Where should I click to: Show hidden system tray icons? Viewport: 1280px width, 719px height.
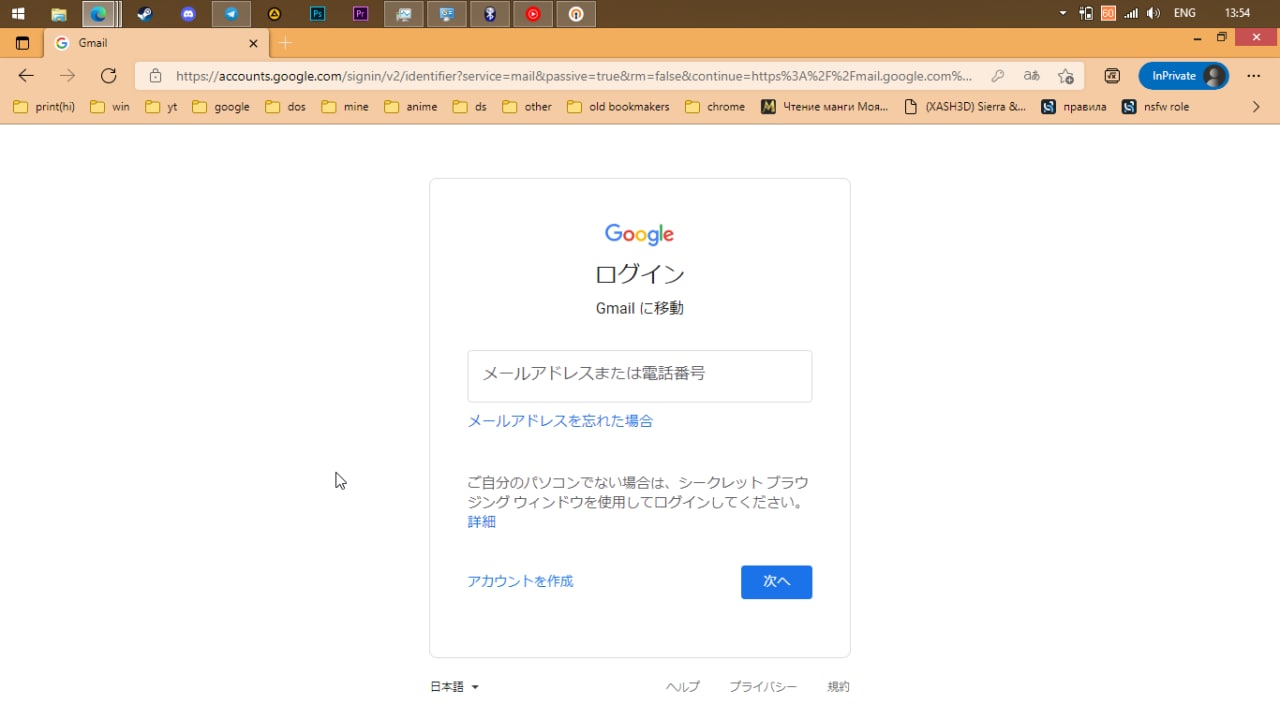click(x=1063, y=14)
